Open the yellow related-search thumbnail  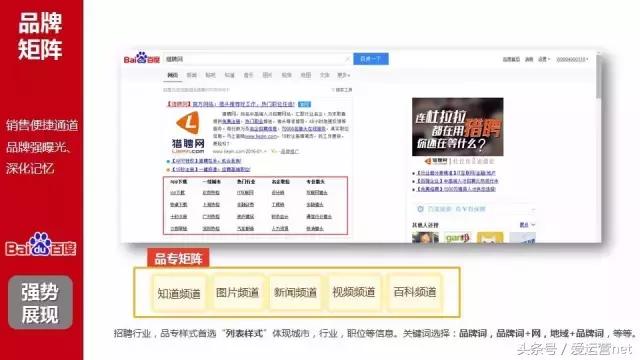pyautogui.click(x=490, y=237)
